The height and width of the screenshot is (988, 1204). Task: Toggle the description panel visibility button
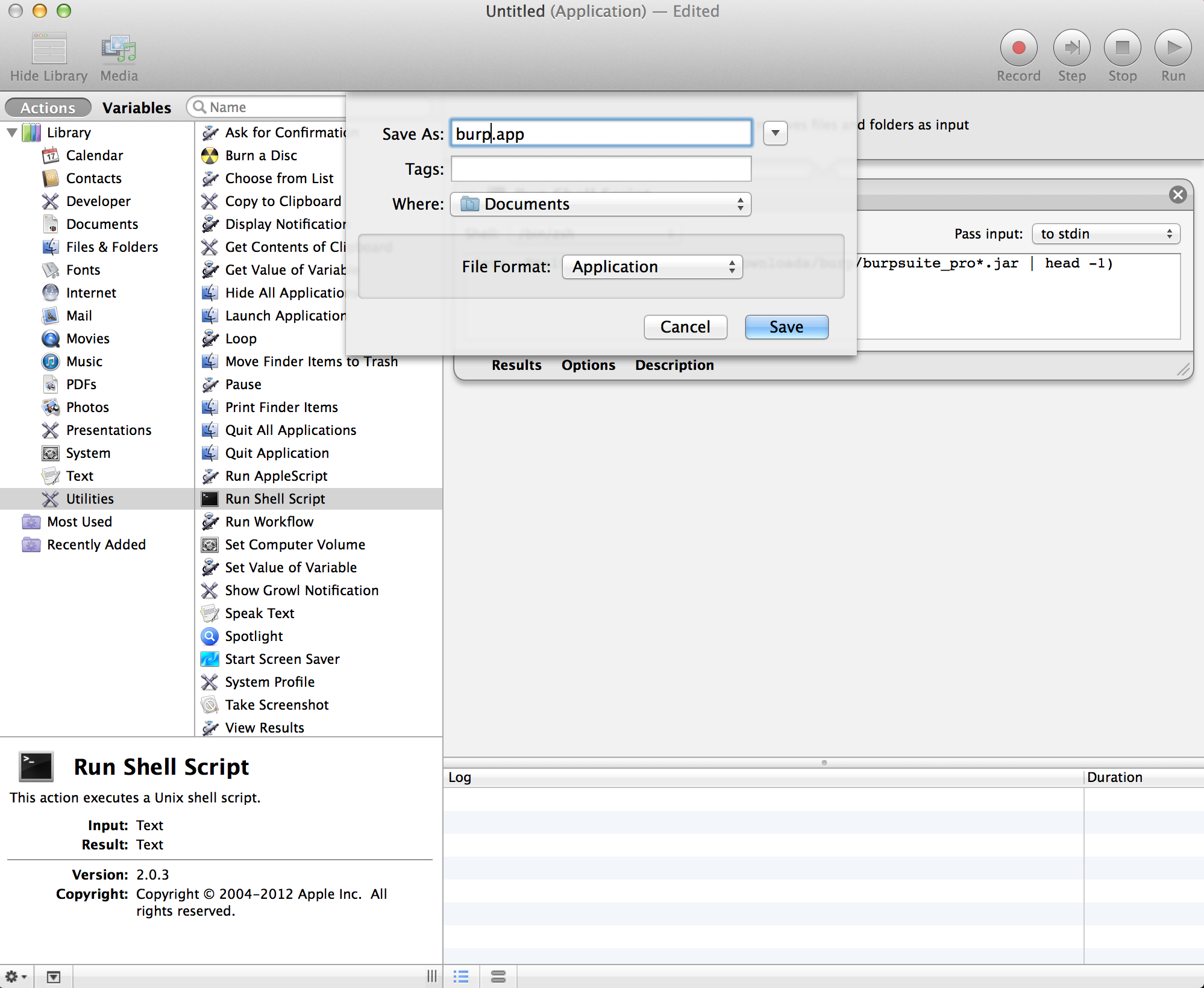[x=54, y=977]
